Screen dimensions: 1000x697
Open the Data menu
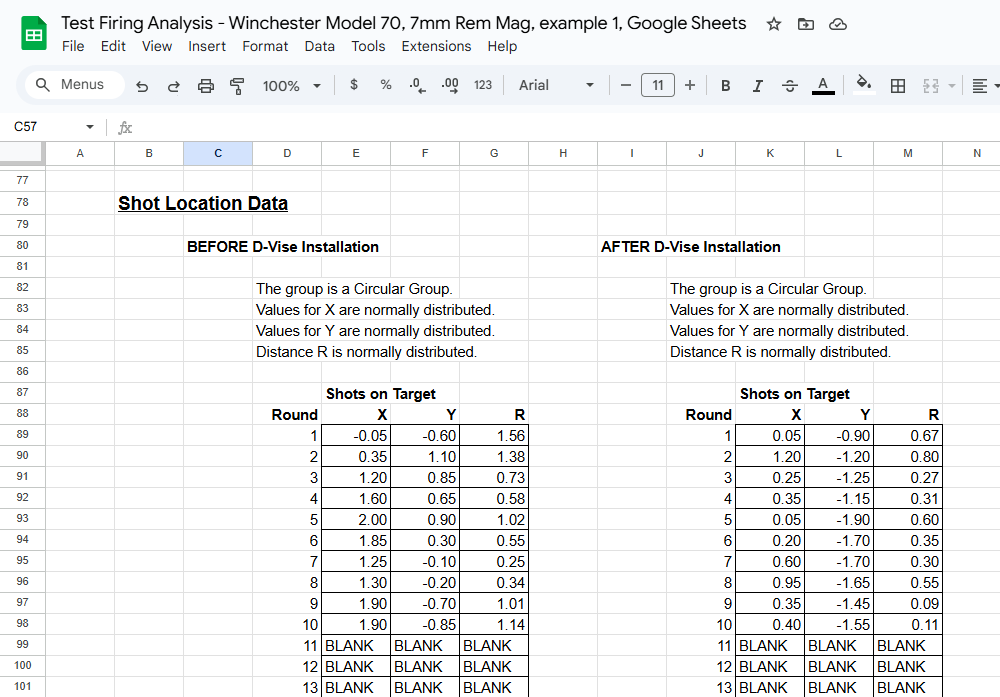pos(320,46)
